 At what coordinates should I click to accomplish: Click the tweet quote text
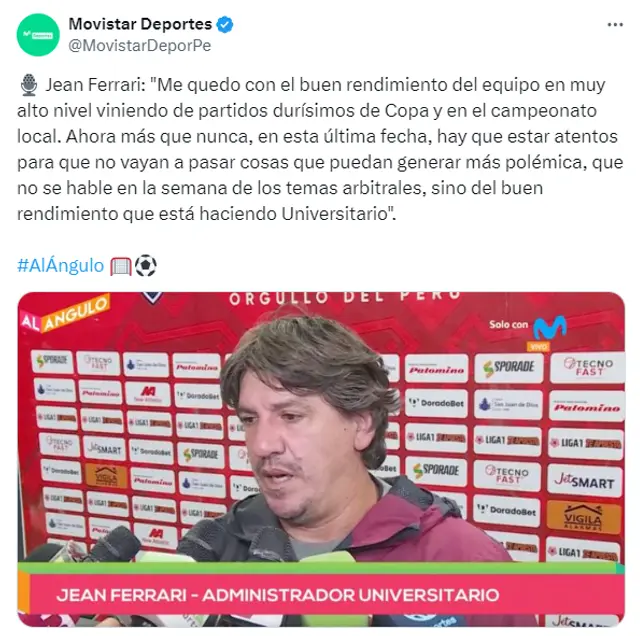320,149
